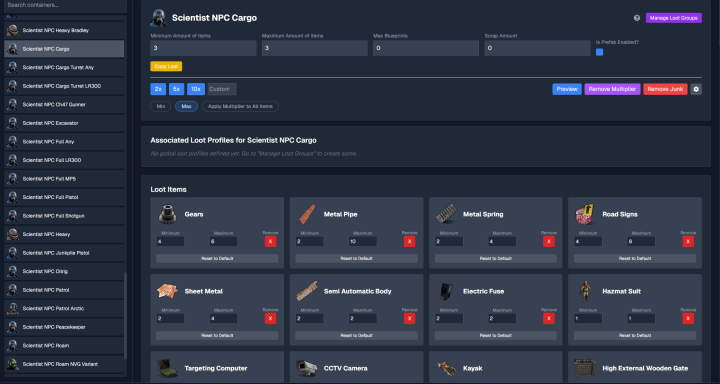
Task: Apply the 10x multiplier
Action: pyautogui.click(x=196, y=89)
